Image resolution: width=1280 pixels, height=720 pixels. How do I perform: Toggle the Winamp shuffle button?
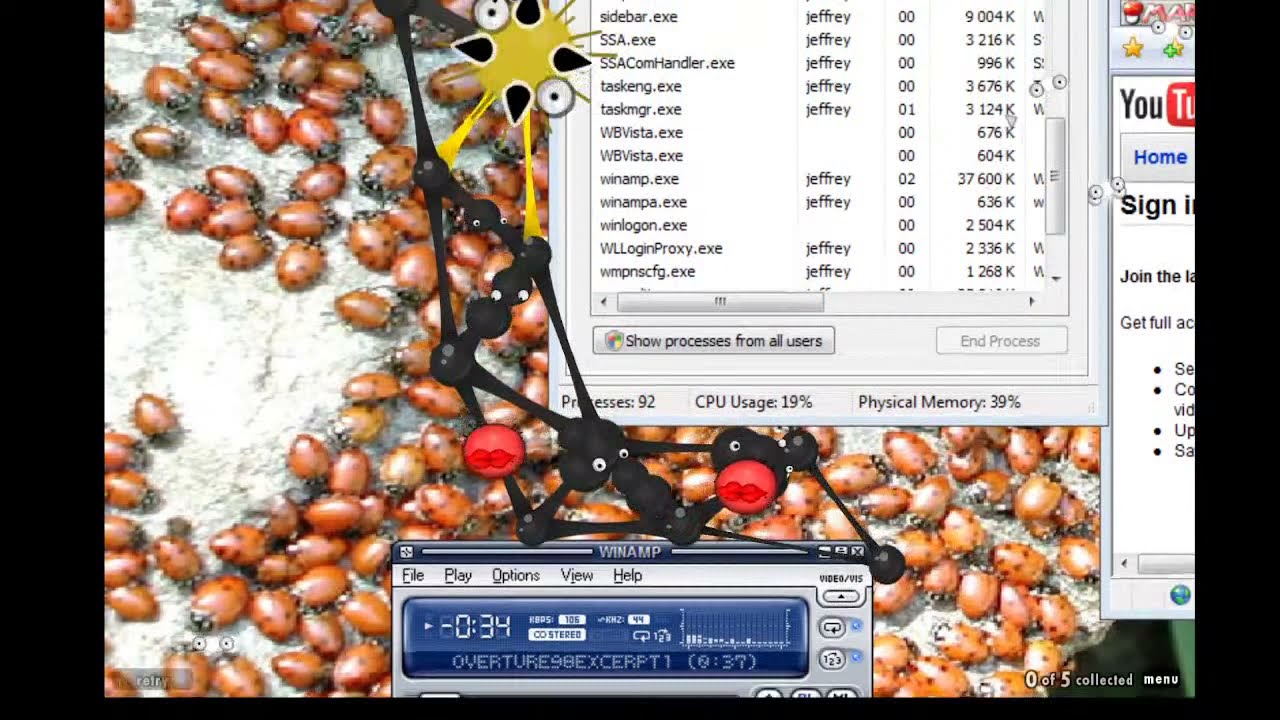[x=831, y=659]
